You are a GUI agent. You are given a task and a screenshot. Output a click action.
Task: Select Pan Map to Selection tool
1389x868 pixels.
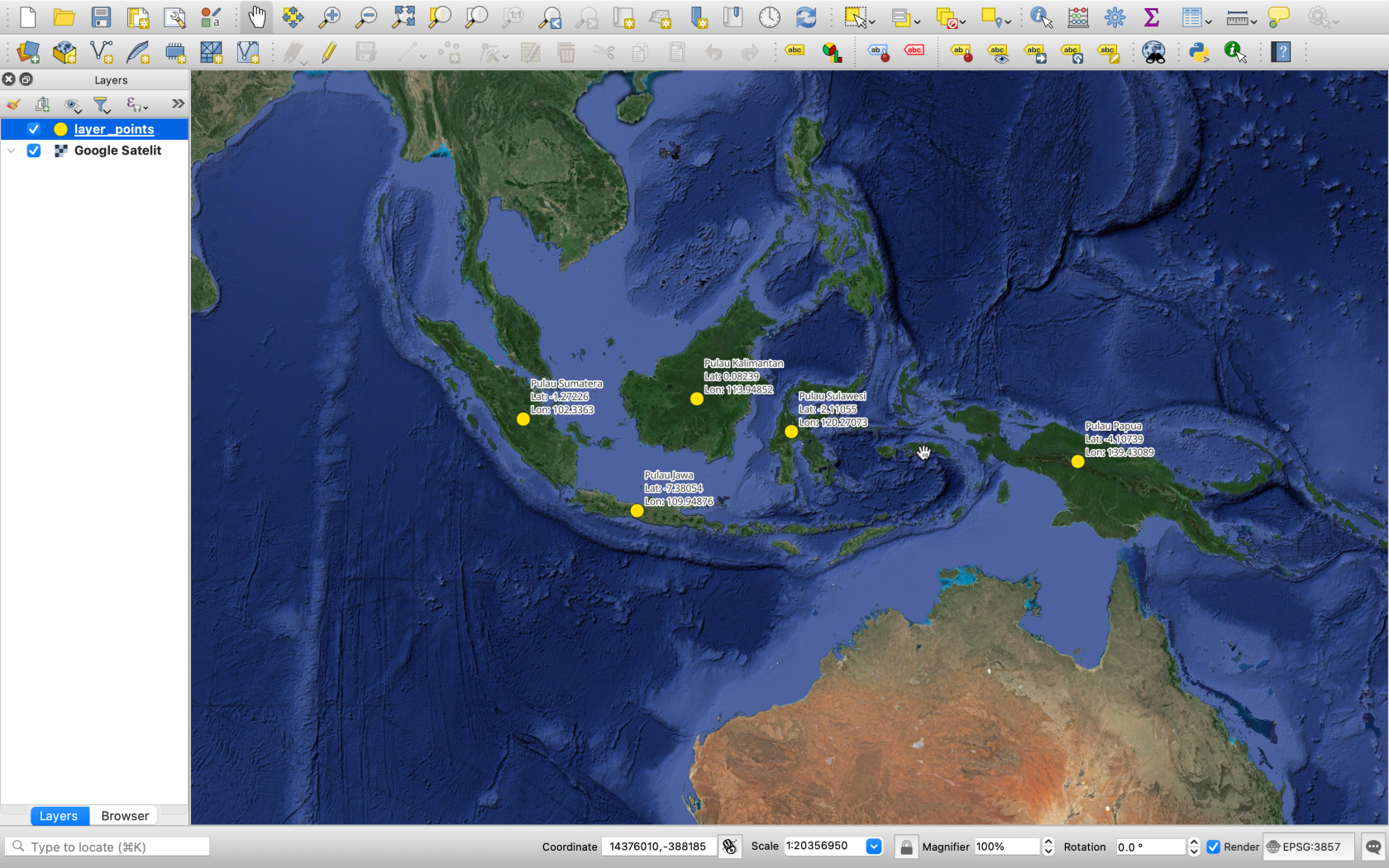293,17
